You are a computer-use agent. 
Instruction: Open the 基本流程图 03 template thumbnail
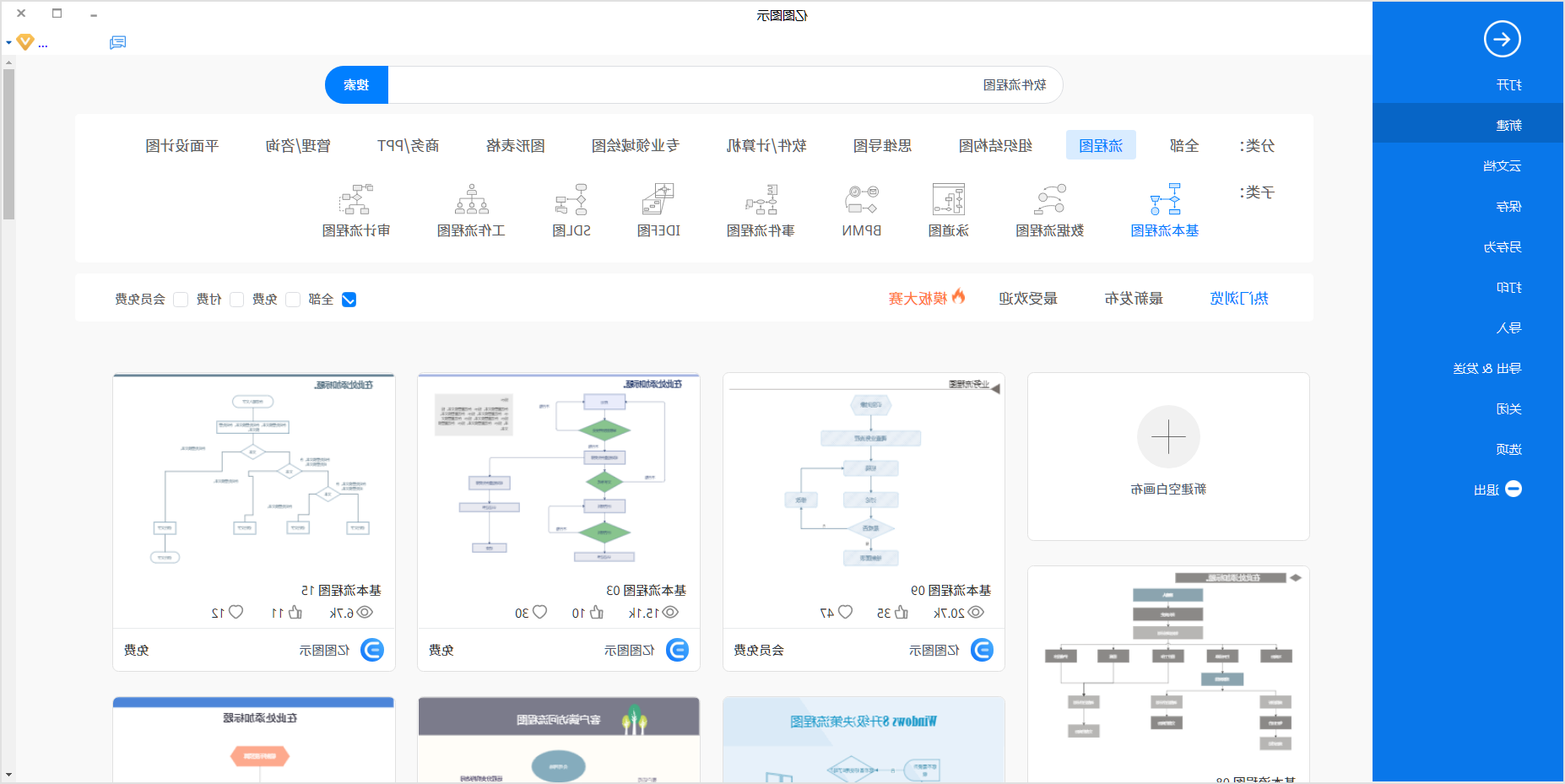[x=559, y=474]
